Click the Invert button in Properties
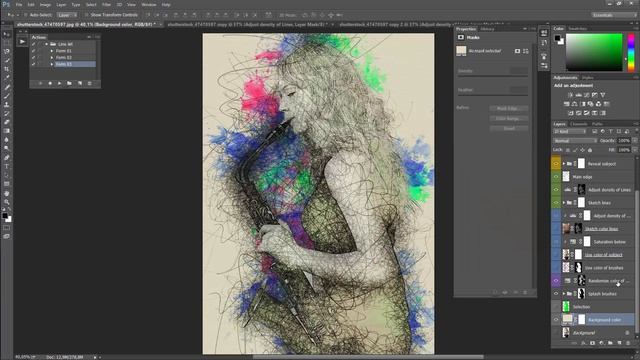This screenshot has height=360, width=640. coord(509,128)
